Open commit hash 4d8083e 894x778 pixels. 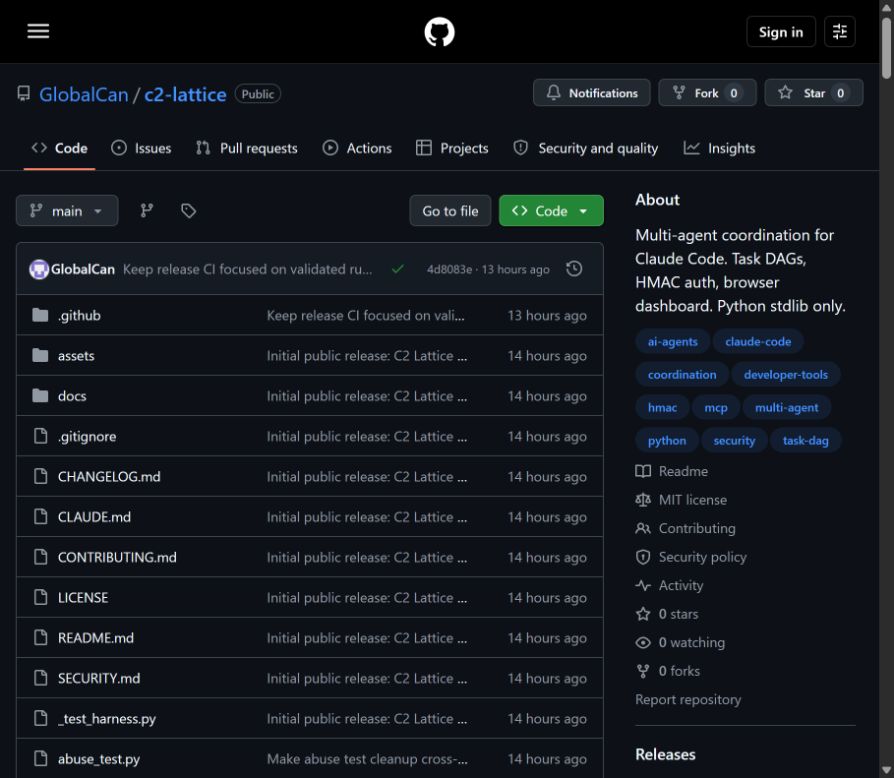tap(449, 269)
